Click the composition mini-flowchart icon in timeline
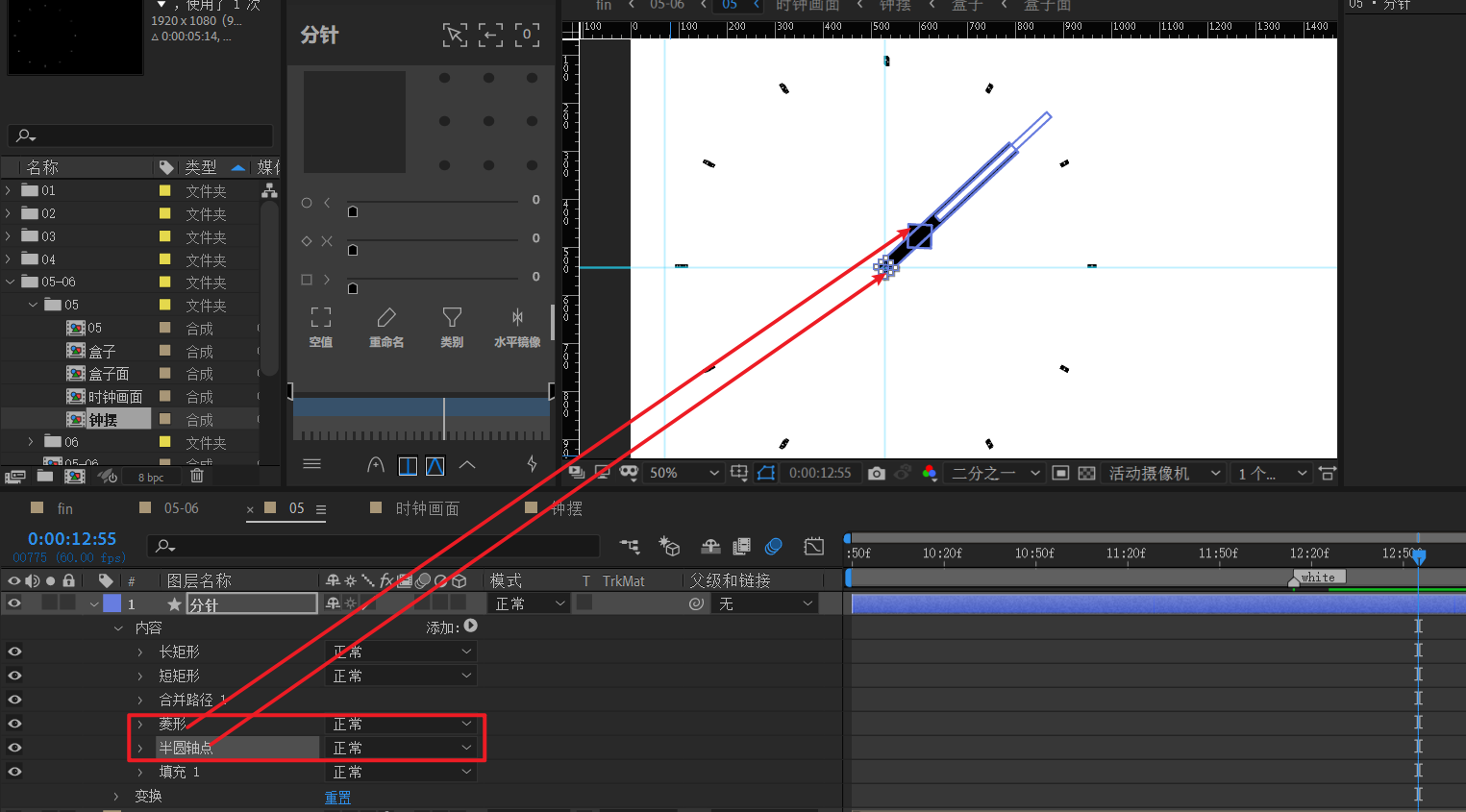This screenshot has height=812, width=1466. [x=630, y=547]
